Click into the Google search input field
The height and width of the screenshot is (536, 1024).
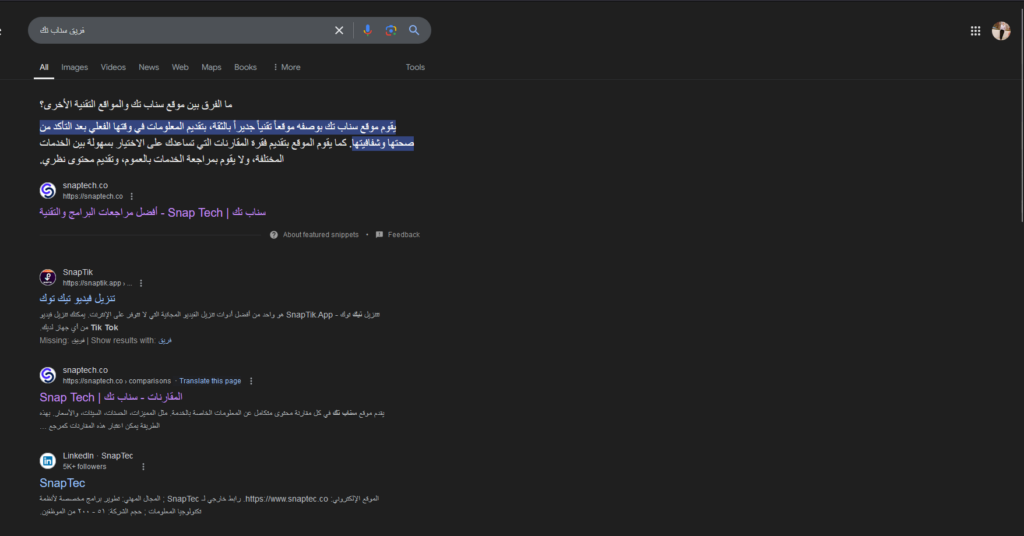[183, 30]
